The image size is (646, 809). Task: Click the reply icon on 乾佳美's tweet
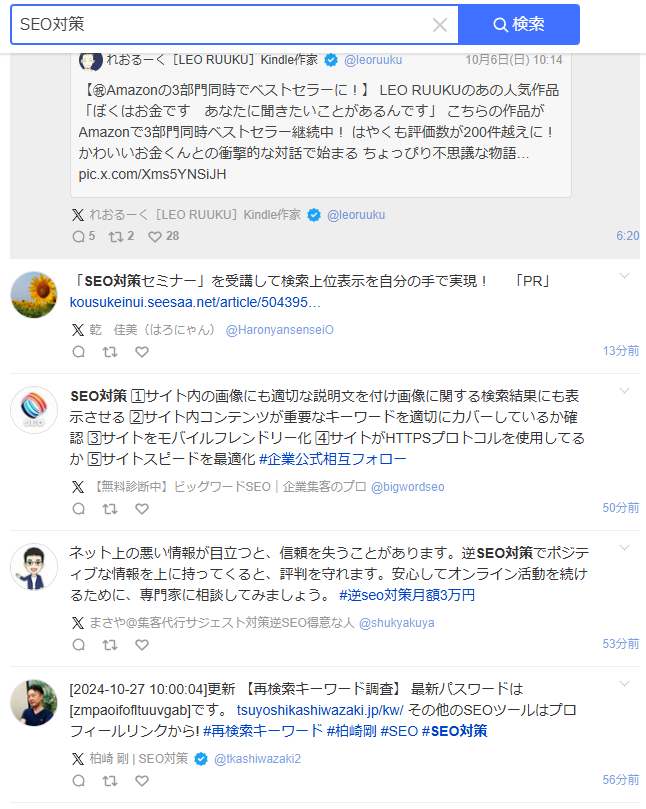coord(78,352)
